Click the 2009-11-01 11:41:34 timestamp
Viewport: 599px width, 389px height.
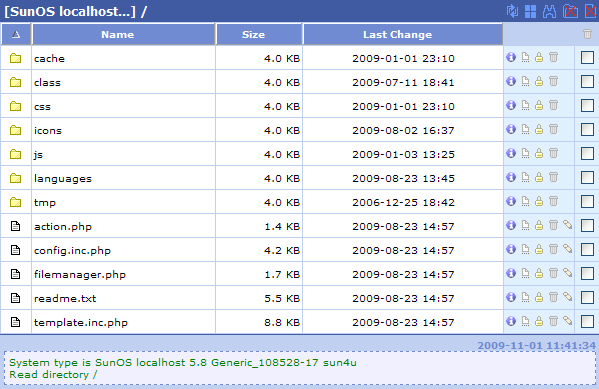[536, 345]
